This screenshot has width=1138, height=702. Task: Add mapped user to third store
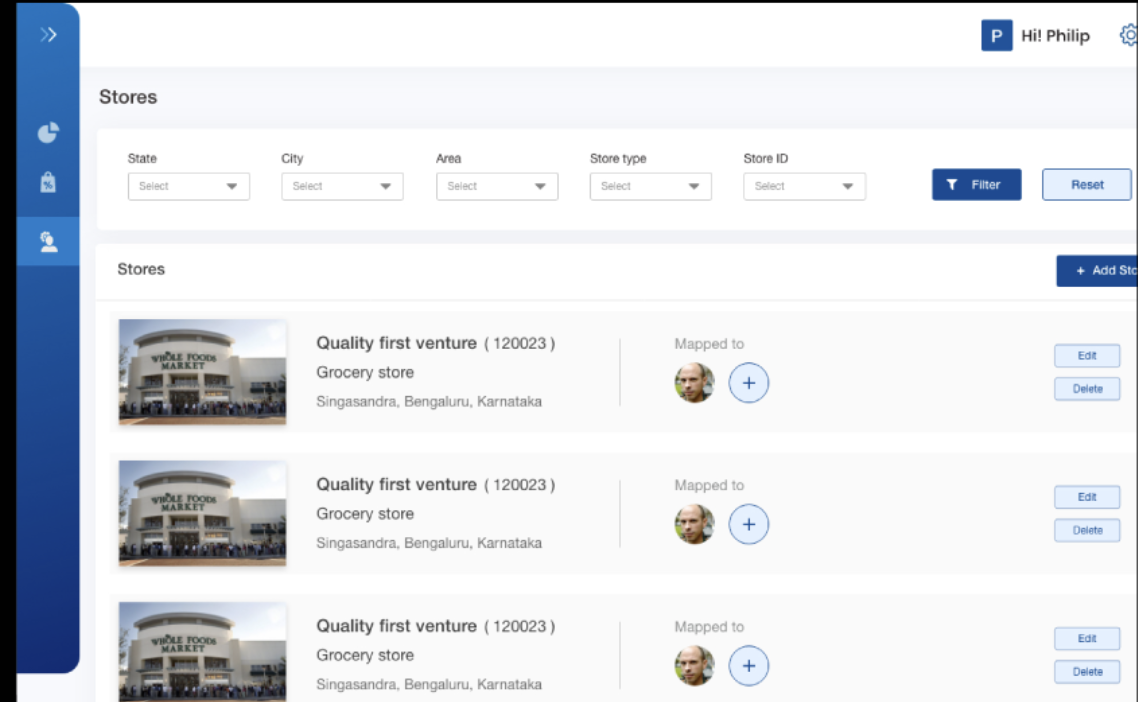pyautogui.click(x=748, y=666)
